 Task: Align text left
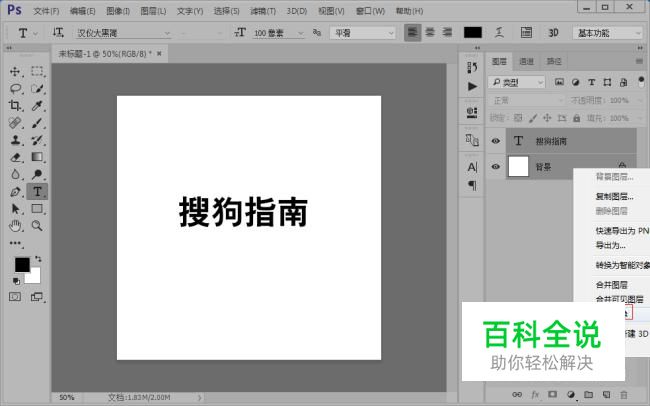coord(412,32)
